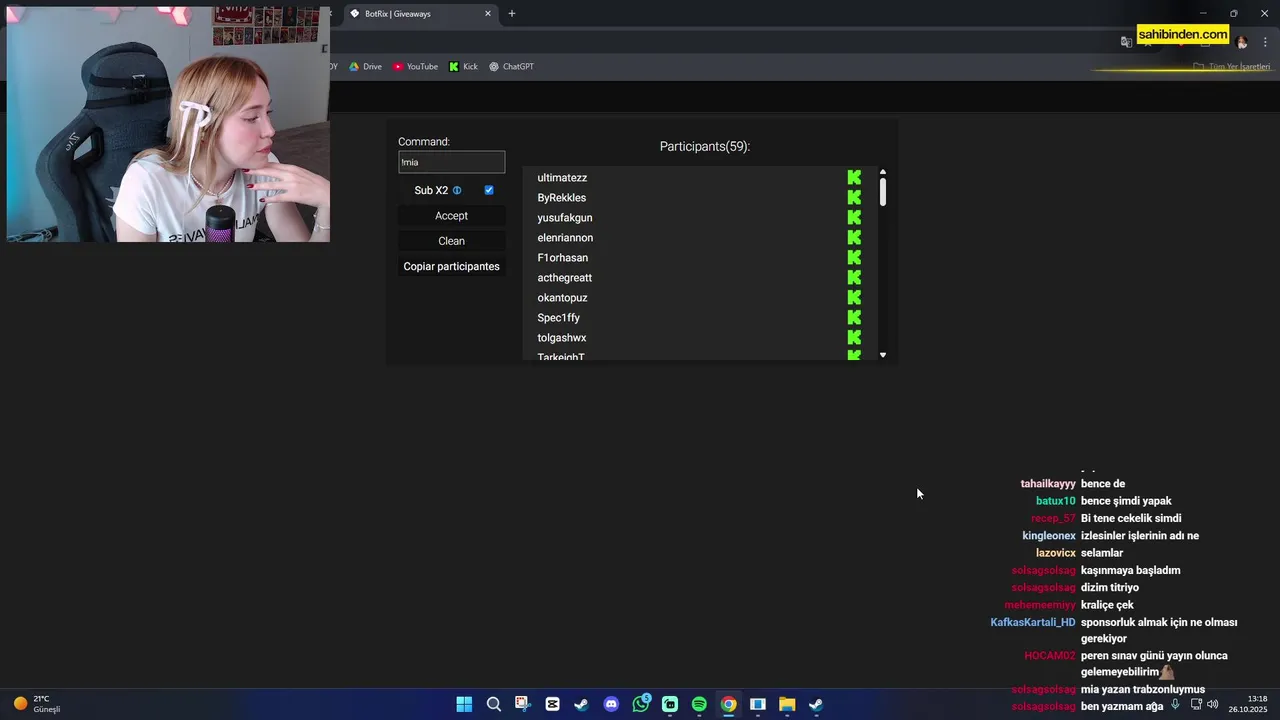Screen dimensions: 1280x720
Task: Click the Kick icon beside yusufakgun
Action: pyautogui.click(x=854, y=217)
